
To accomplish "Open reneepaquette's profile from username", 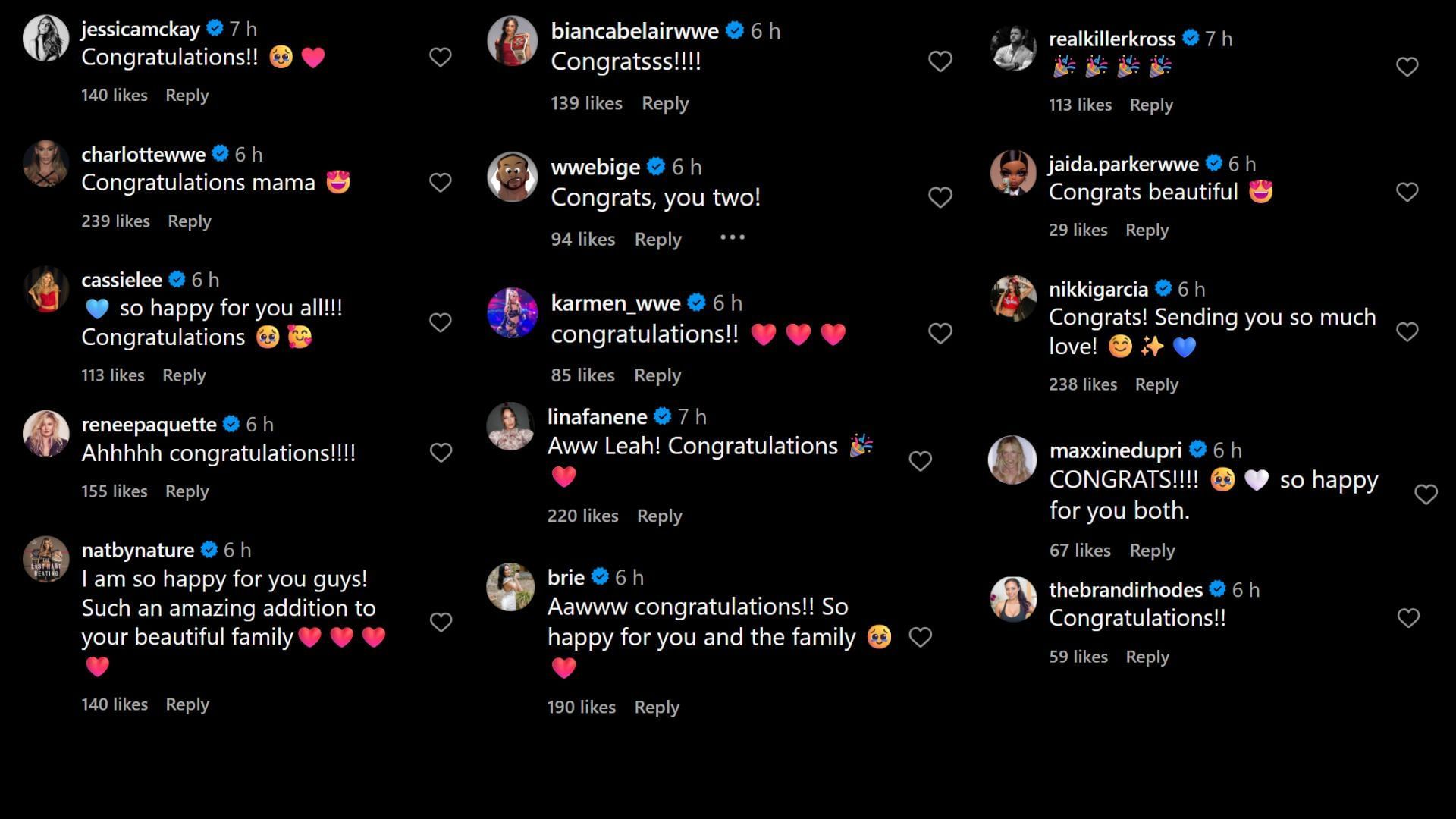I will [x=149, y=425].
